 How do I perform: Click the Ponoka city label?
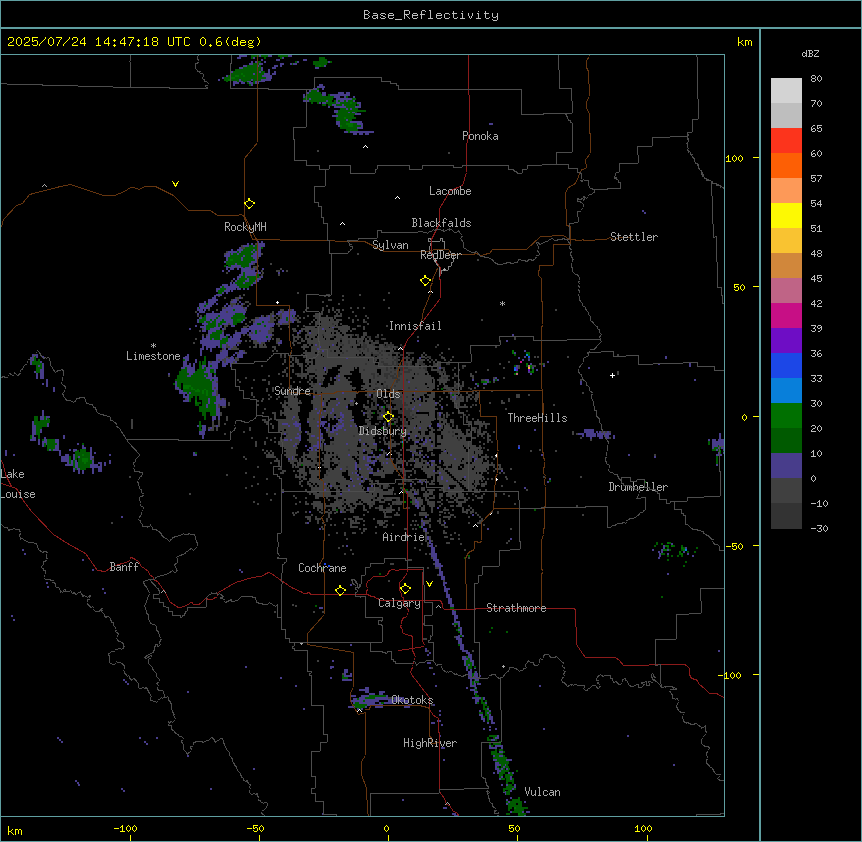point(480,136)
